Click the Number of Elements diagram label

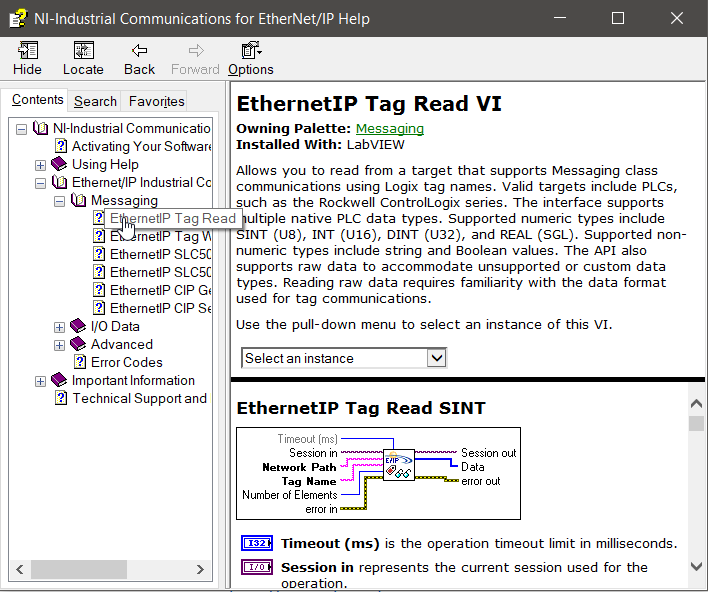(289, 495)
